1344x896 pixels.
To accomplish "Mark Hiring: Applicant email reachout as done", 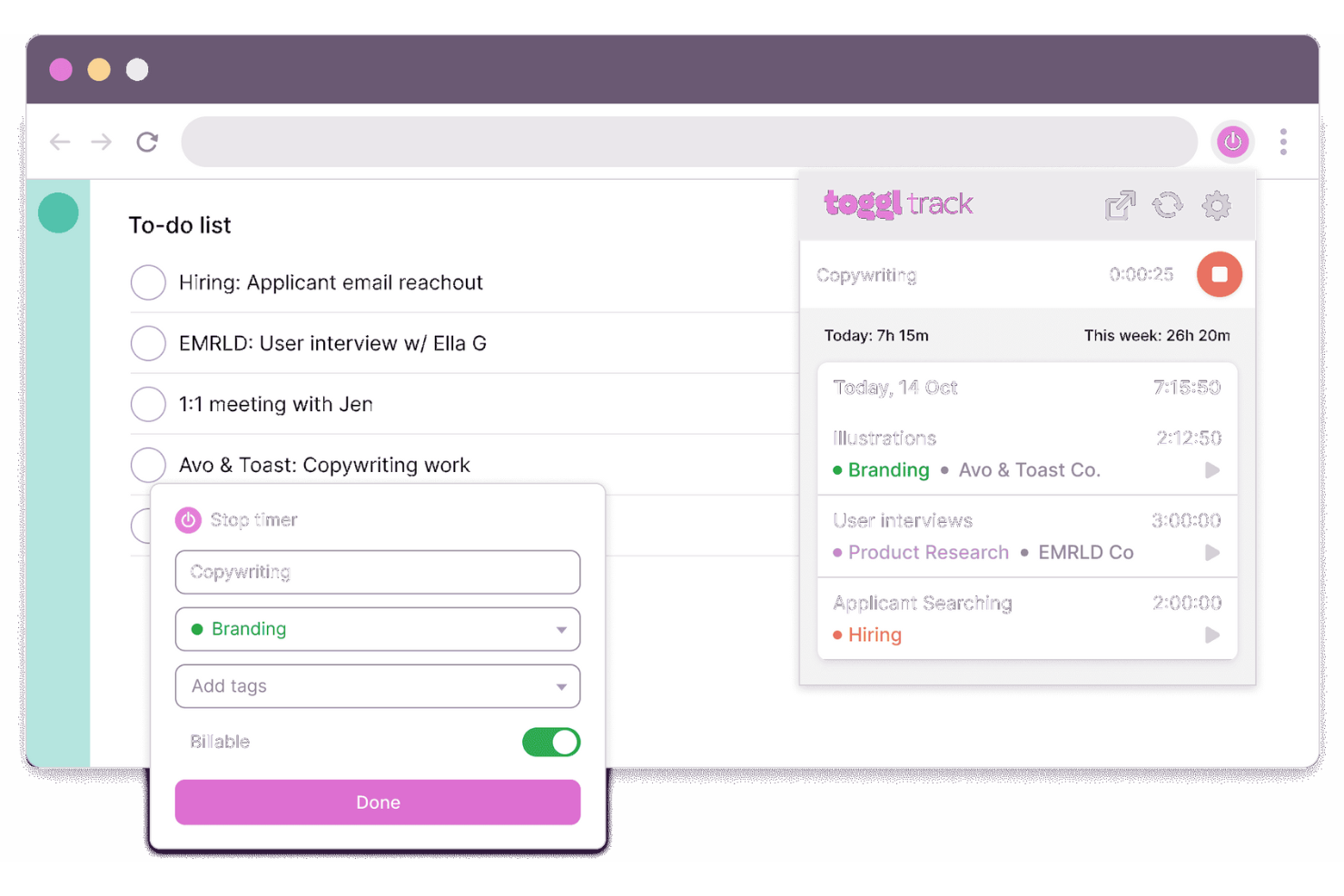I will [x=148, y=282].
